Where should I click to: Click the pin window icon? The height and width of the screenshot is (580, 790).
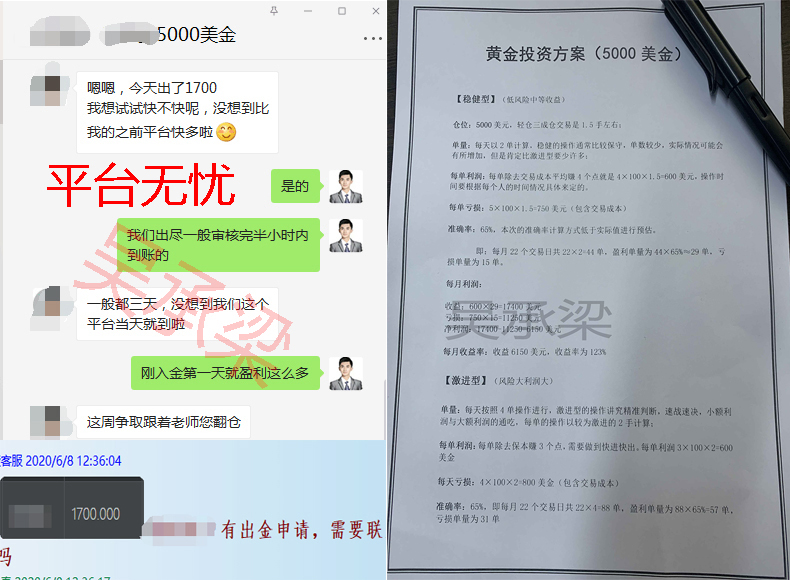pos(274,11)
